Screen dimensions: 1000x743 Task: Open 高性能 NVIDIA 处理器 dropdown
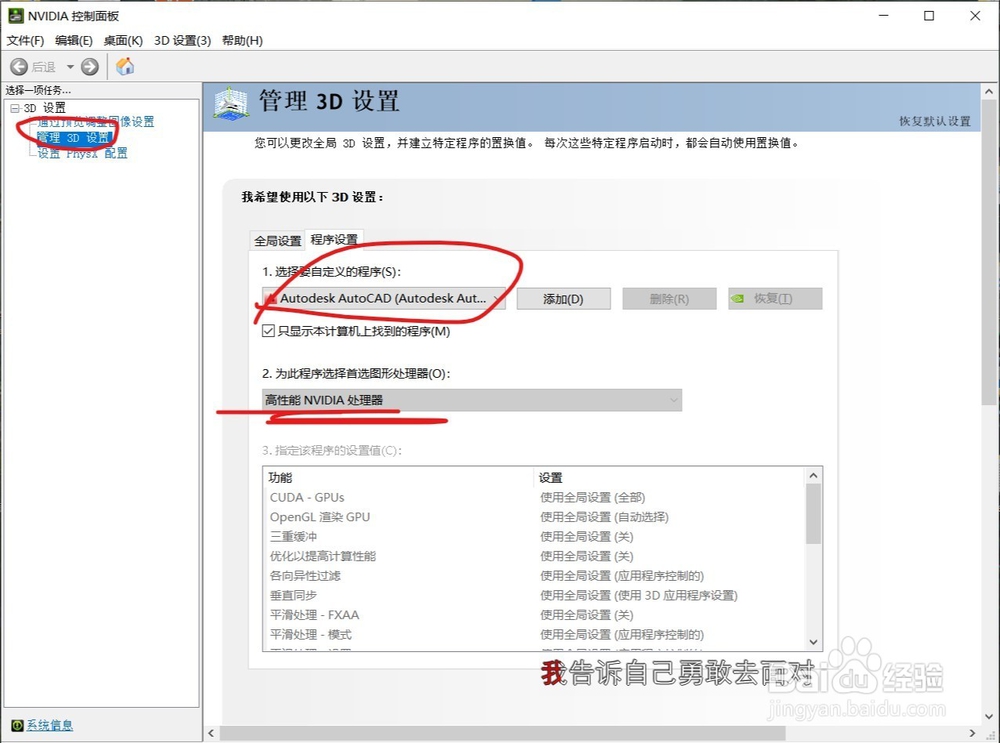click(472, 400)
